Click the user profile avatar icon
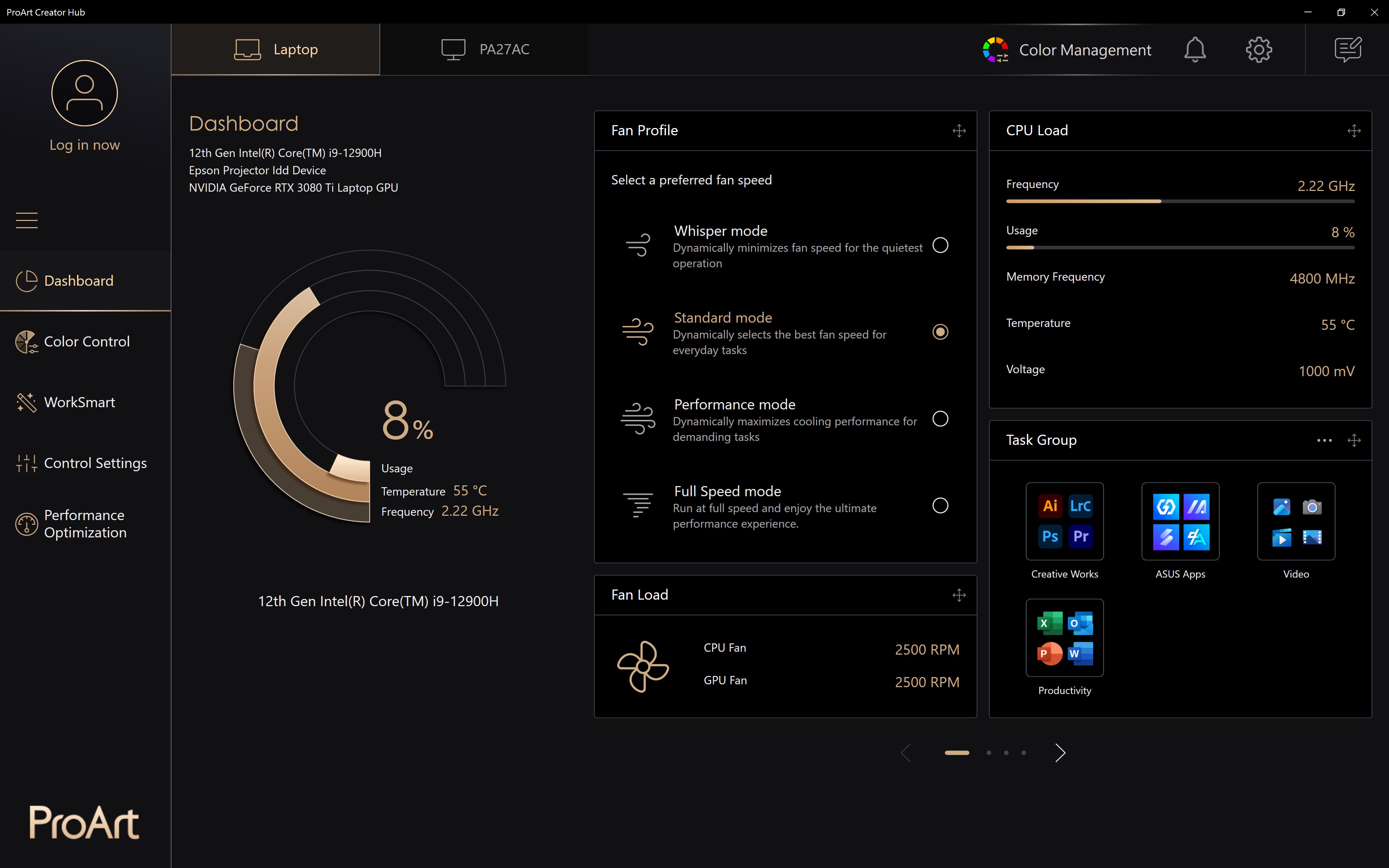Screen dimensions: 1389x868 point(84,93)
